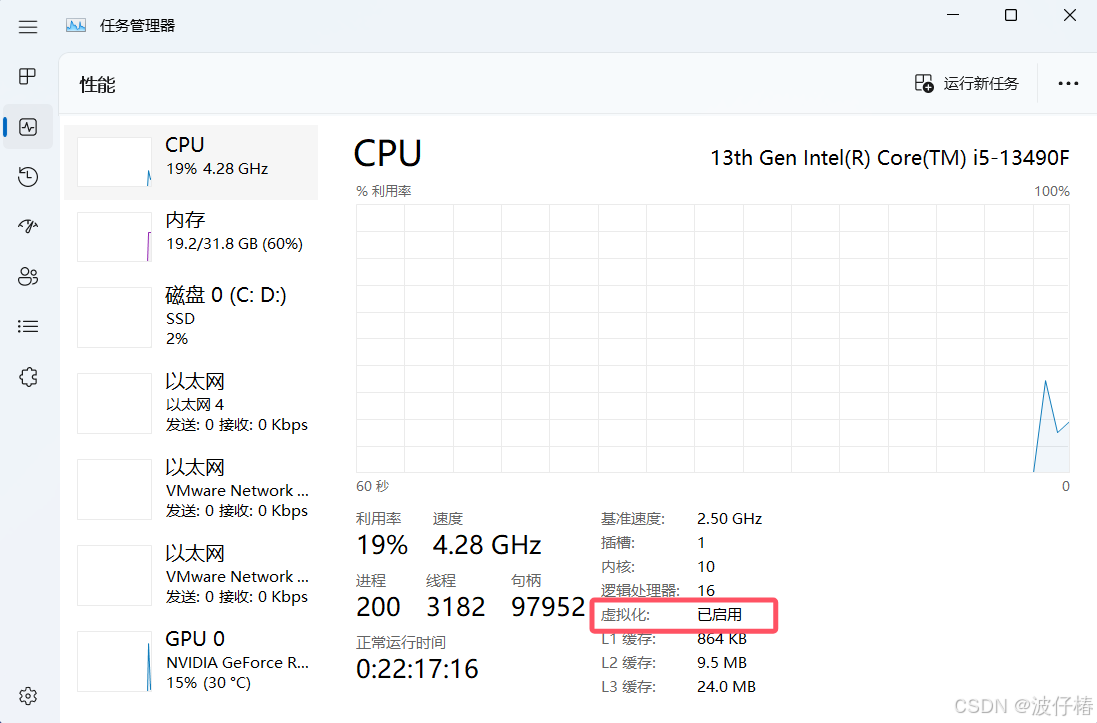Click the 60 秒 graph time label
Screen dimensions: 1097x723
[372, 486]
